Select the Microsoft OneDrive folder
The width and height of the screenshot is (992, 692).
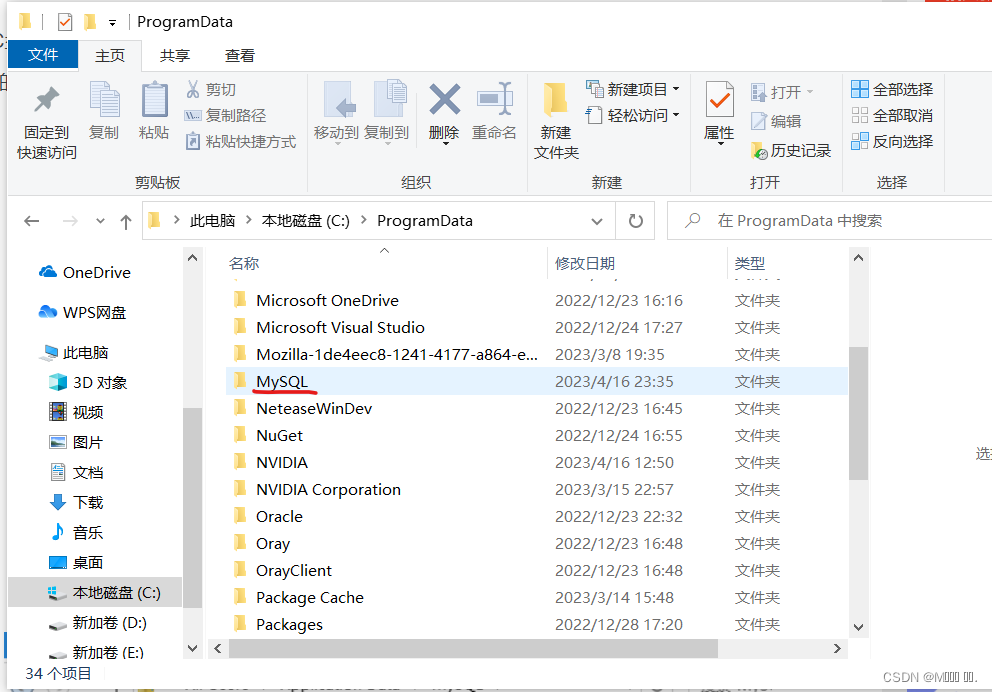coord(536,300)
